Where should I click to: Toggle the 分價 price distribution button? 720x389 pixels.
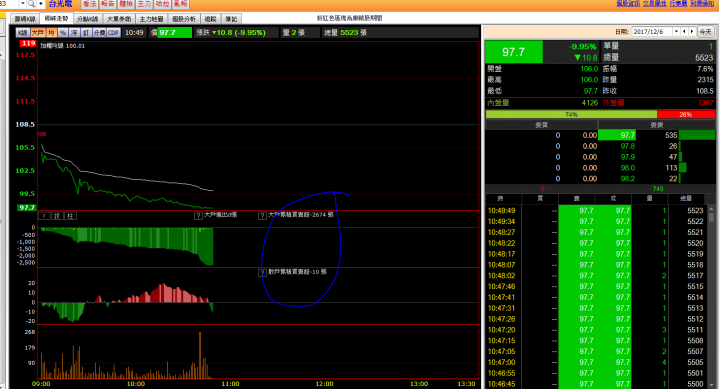click(x=99, y=33)
